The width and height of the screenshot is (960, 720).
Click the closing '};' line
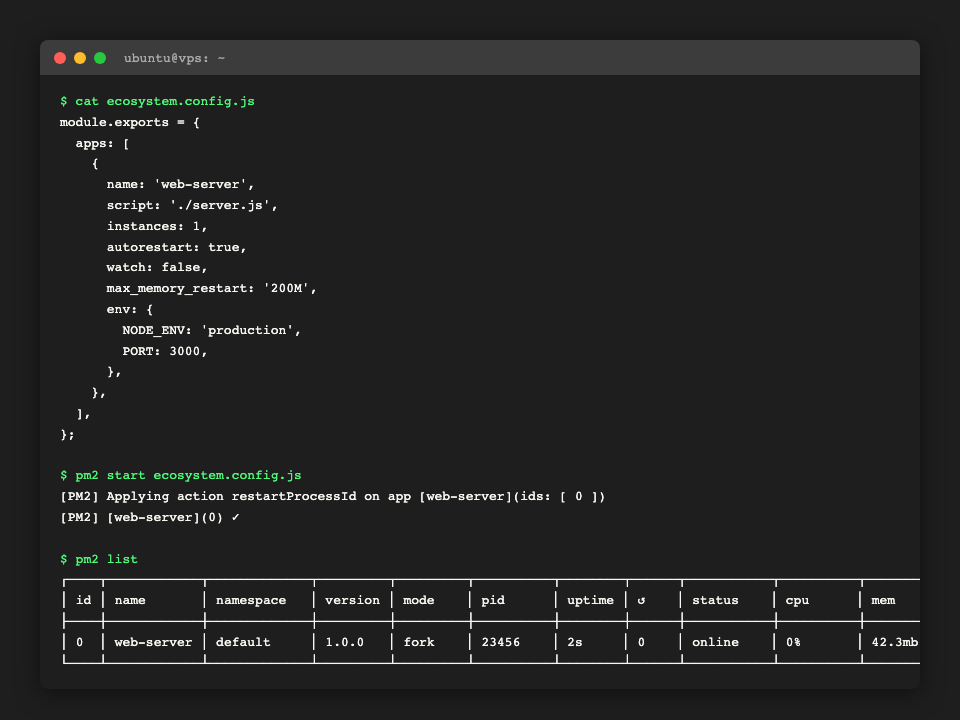coord(67,435)
